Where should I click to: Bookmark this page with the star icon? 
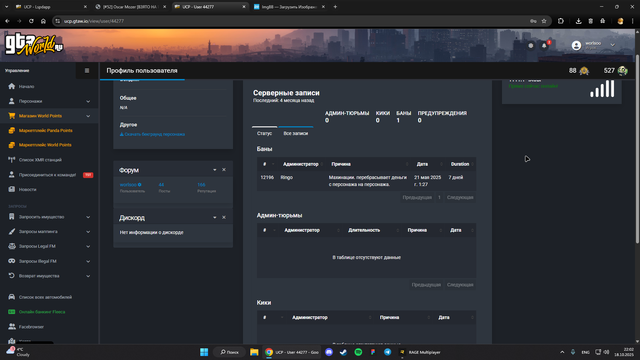(544, 21)
